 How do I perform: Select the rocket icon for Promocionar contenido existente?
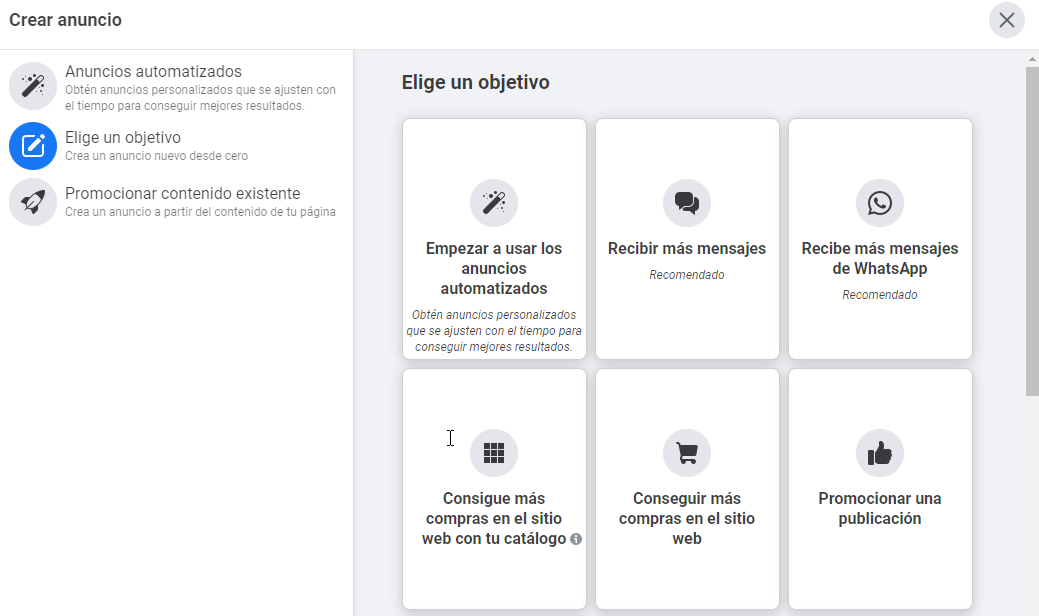coord(32,201)
